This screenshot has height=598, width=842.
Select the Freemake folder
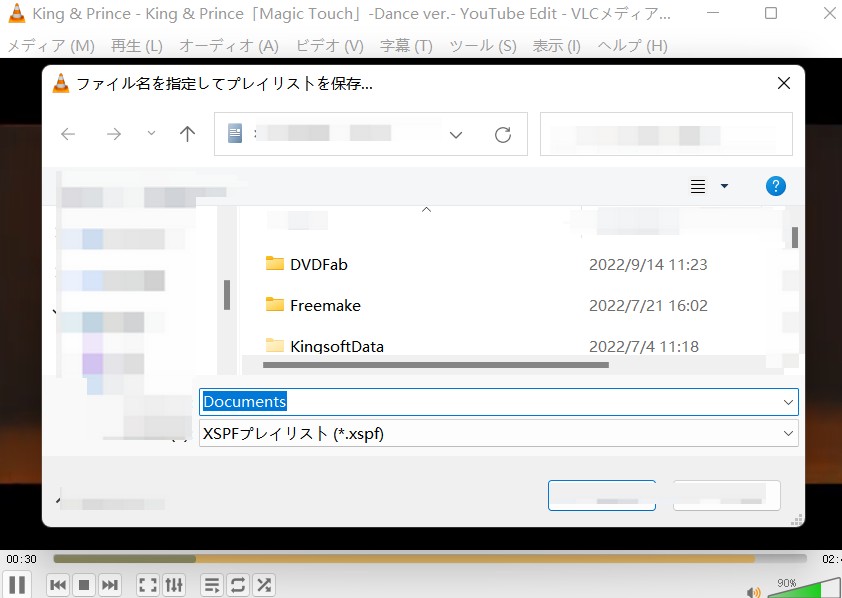pos(313,305)
